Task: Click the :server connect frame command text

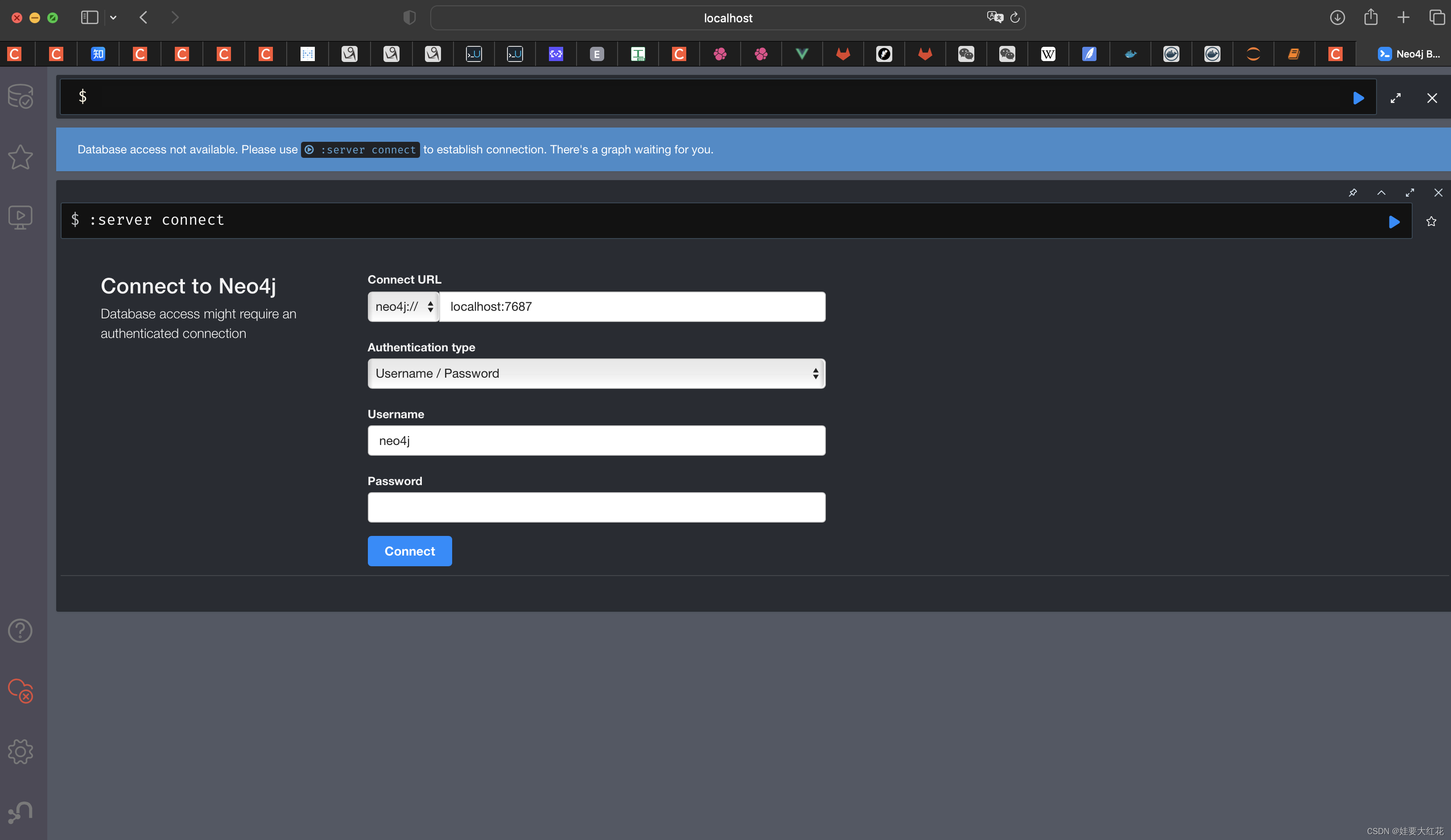Action: (157, 220)
